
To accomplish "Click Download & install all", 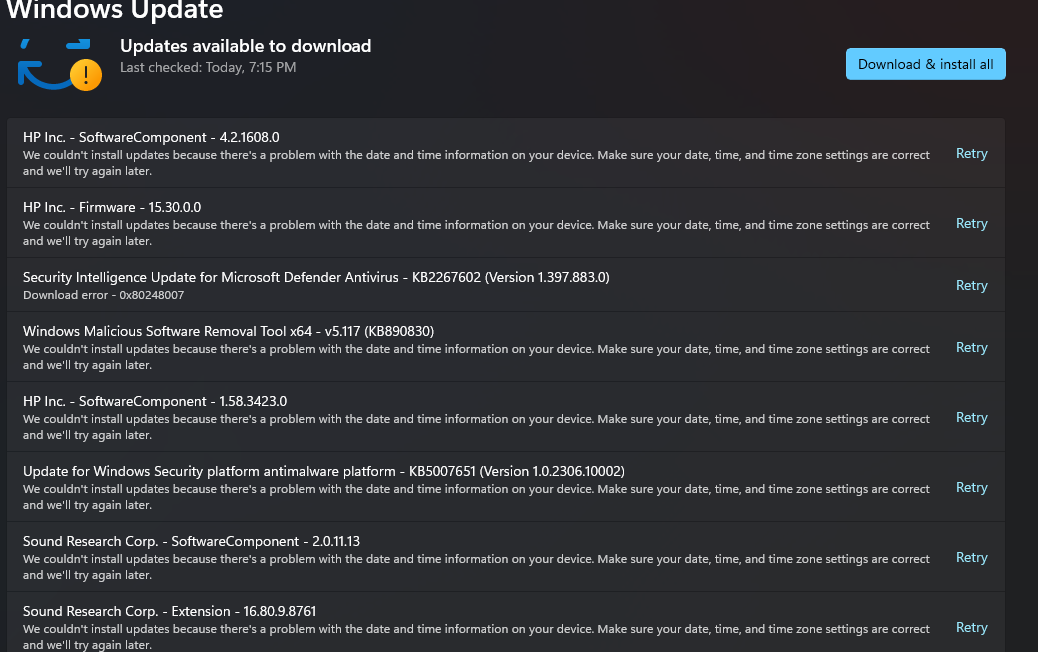I will [925, 63].
